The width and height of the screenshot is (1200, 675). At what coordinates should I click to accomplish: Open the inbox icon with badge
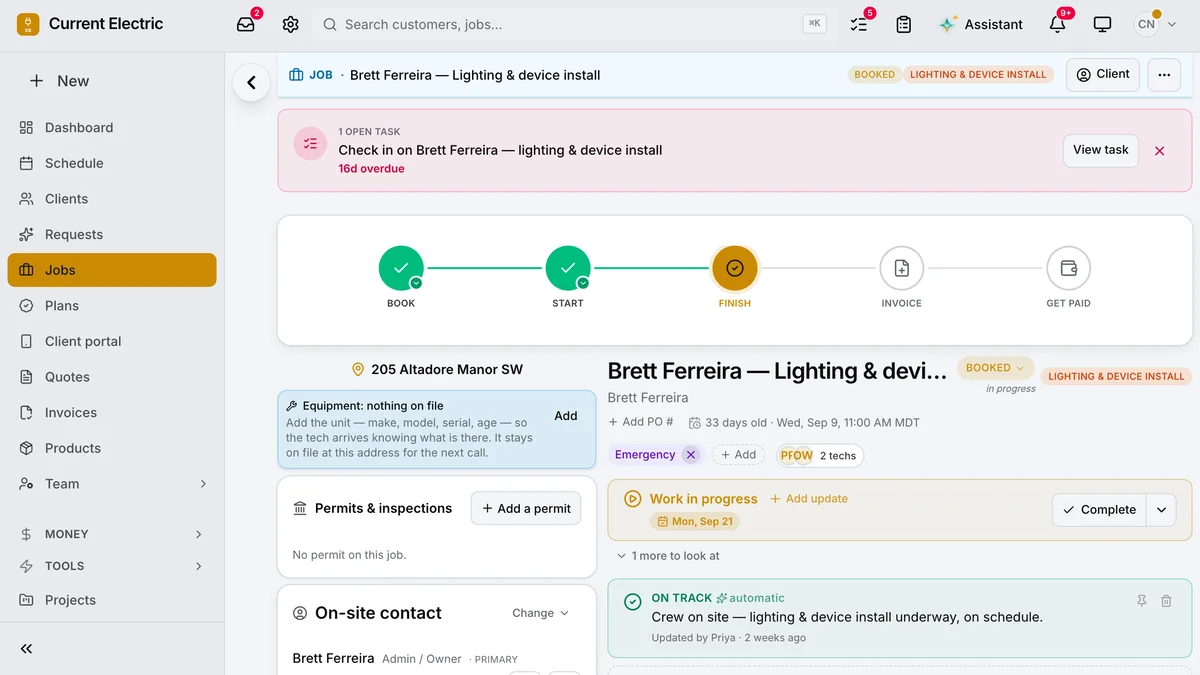pos(246,24)
